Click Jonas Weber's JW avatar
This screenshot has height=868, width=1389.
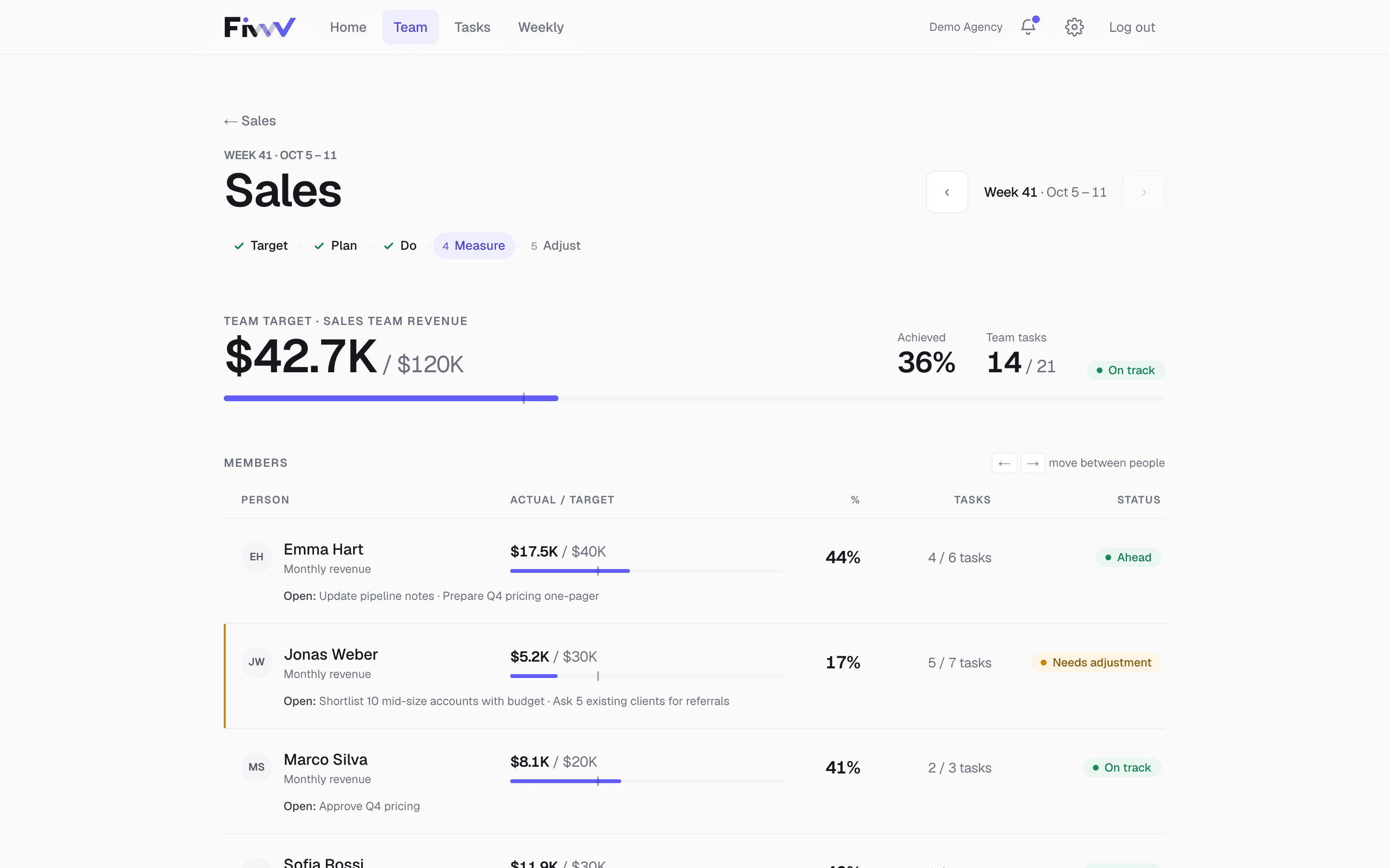pos(257,662)
